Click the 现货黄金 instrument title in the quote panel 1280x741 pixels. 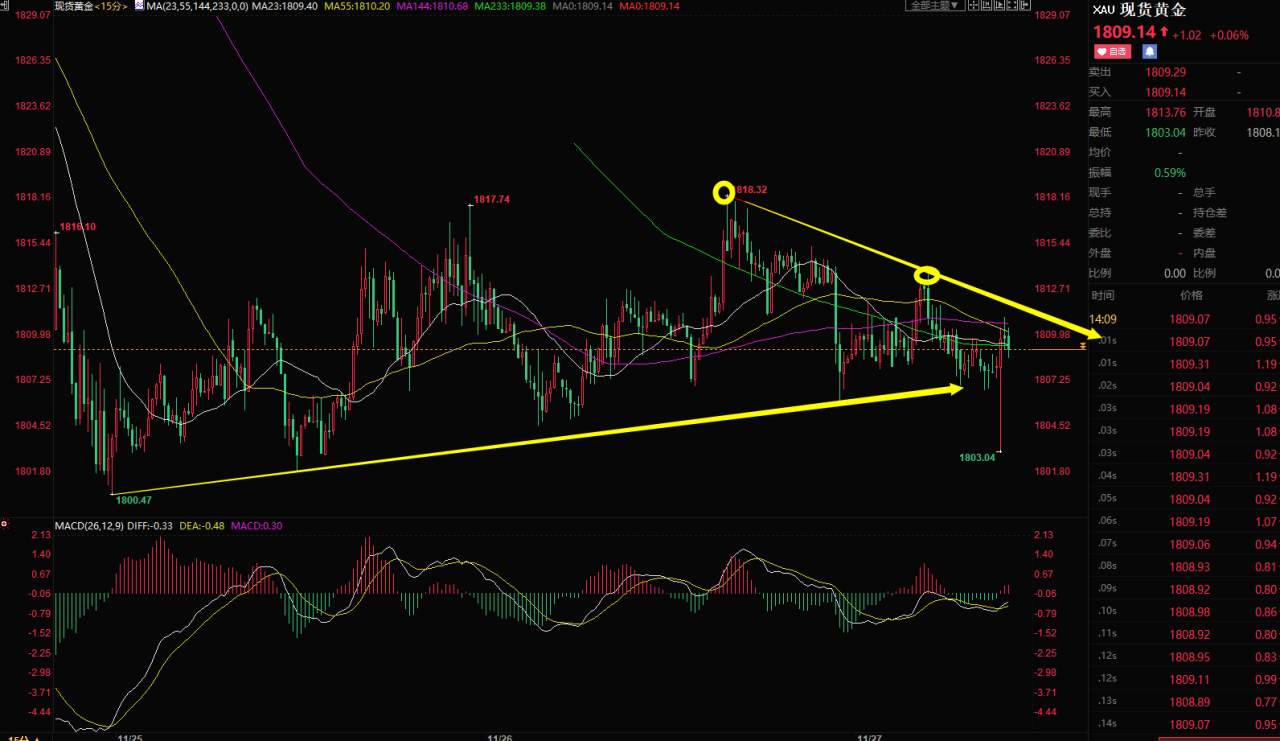coord(1151,11)
